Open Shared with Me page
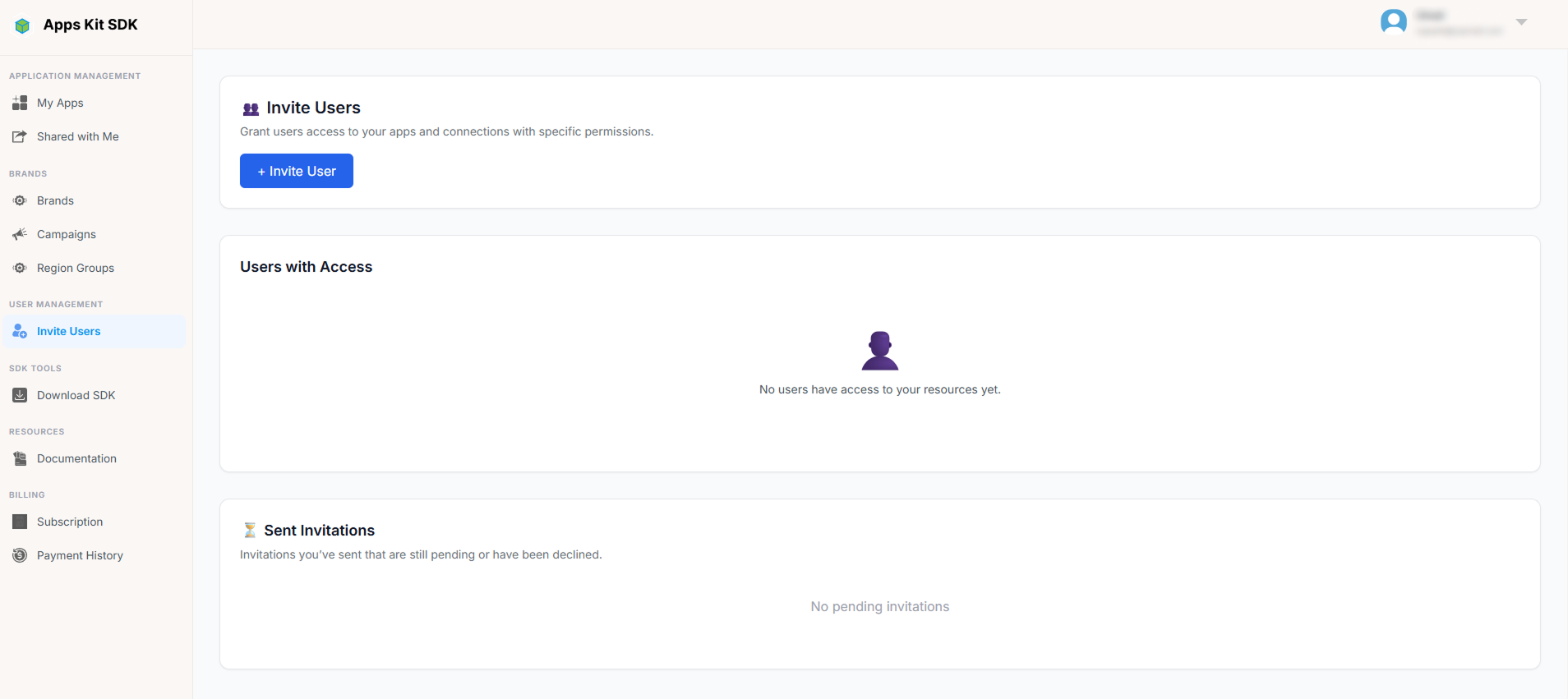 coord(95,136)
